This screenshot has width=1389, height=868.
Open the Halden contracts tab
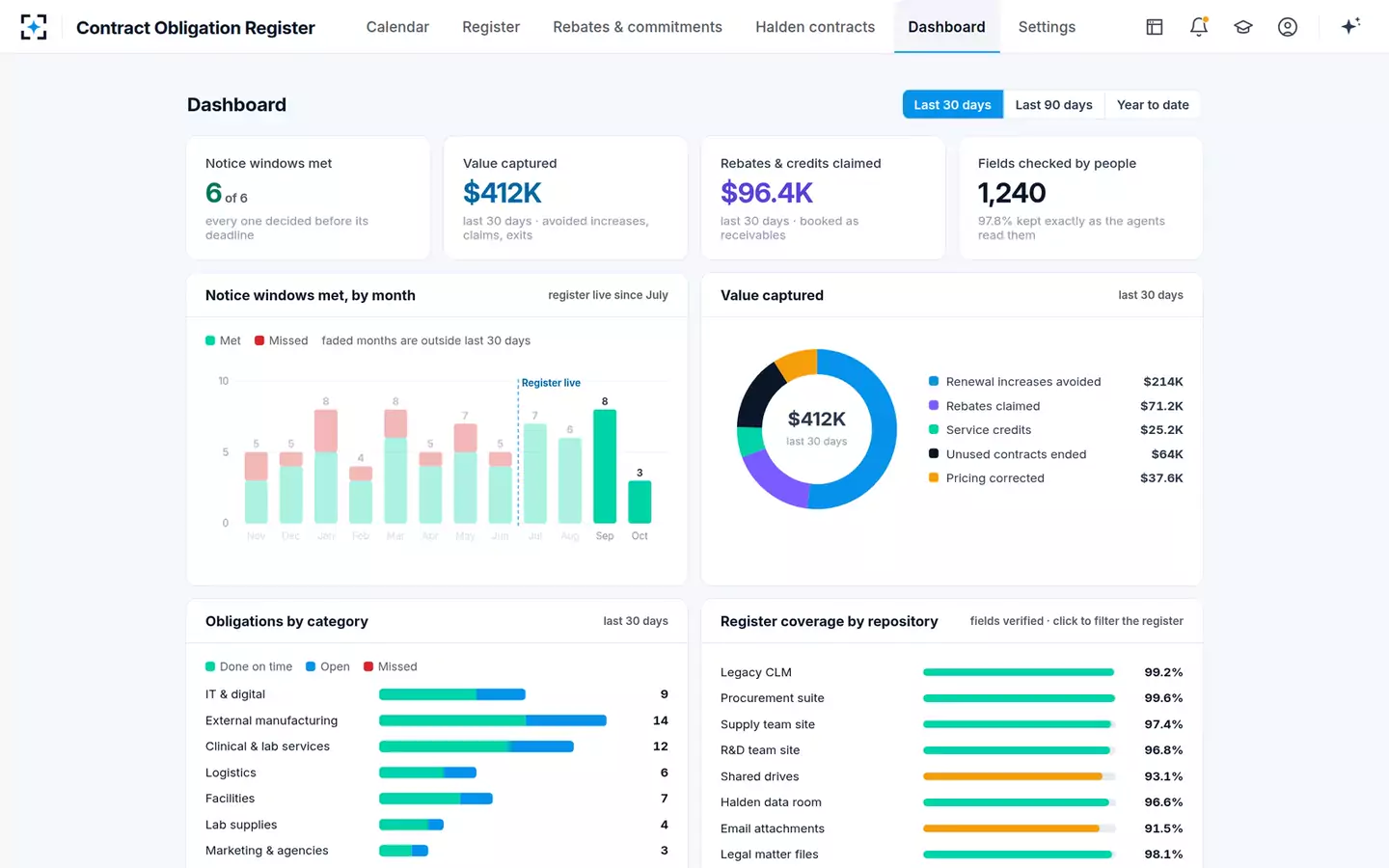[815, 27]
